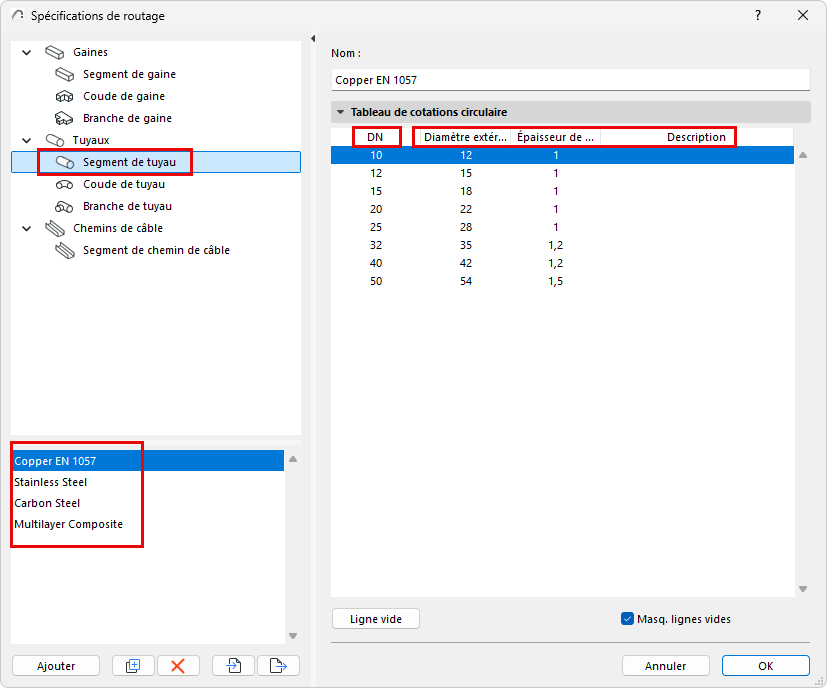Select Stainless Steel in the list
The height and width of the screenshot is (688, 827).
[x=148, y=482]
